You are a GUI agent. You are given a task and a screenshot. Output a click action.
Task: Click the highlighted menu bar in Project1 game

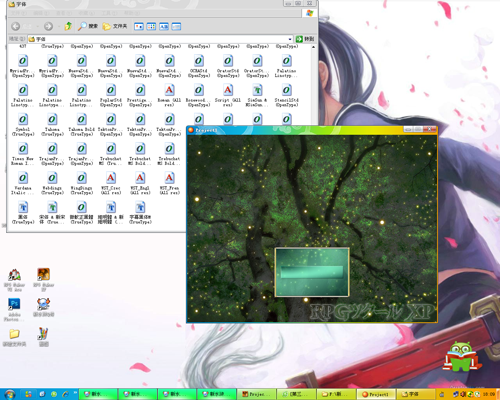coord(312,272)
